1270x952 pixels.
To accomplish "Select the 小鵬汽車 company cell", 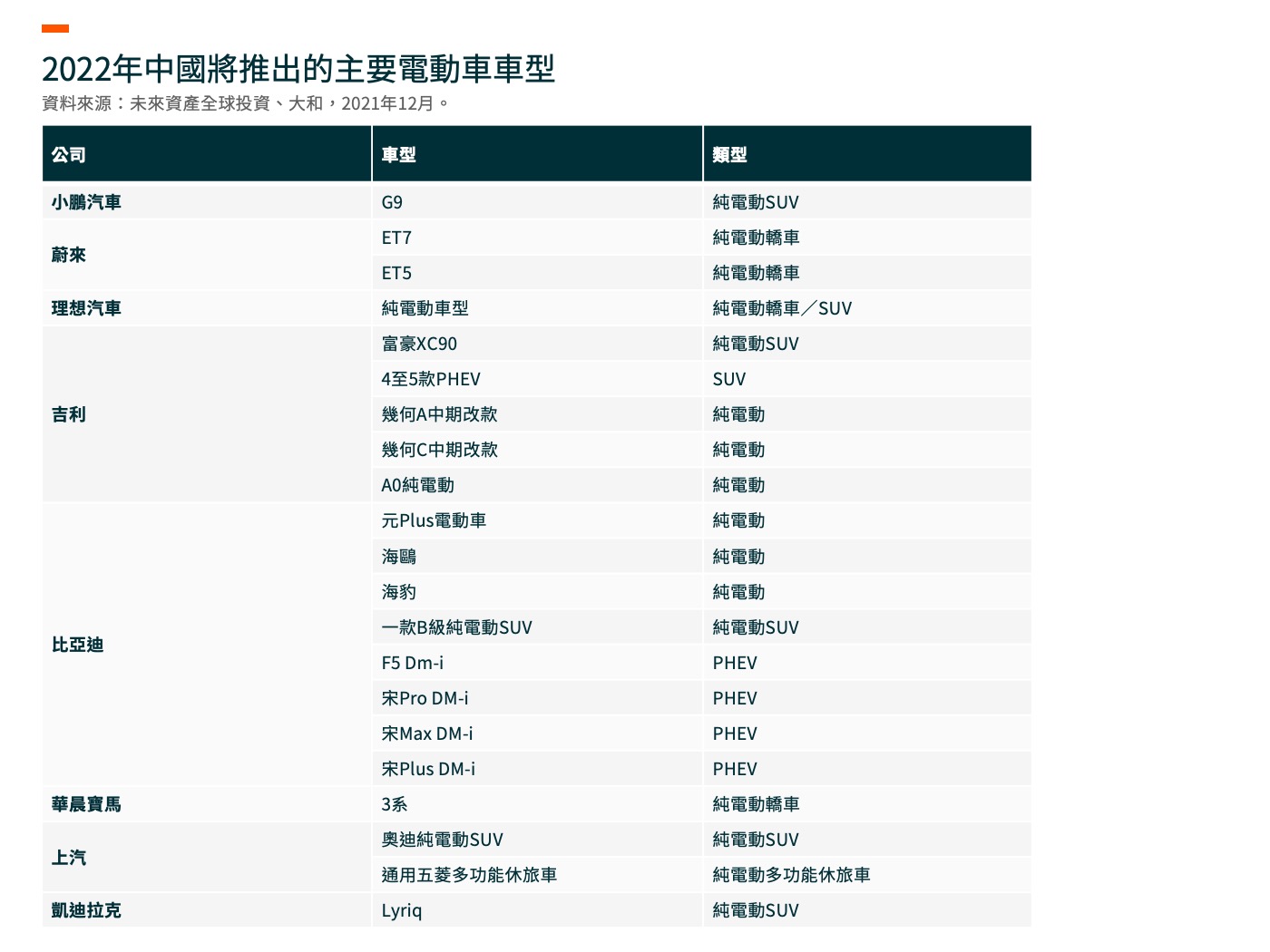I will pyautogui.click(x=207, y=202).
